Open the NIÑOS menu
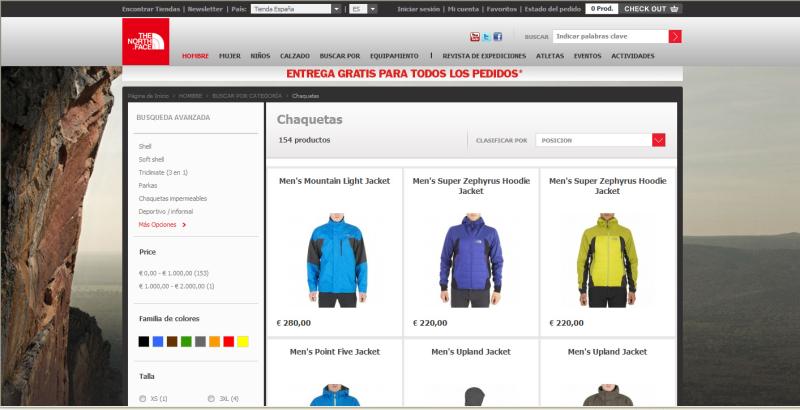 coord(260,56)
